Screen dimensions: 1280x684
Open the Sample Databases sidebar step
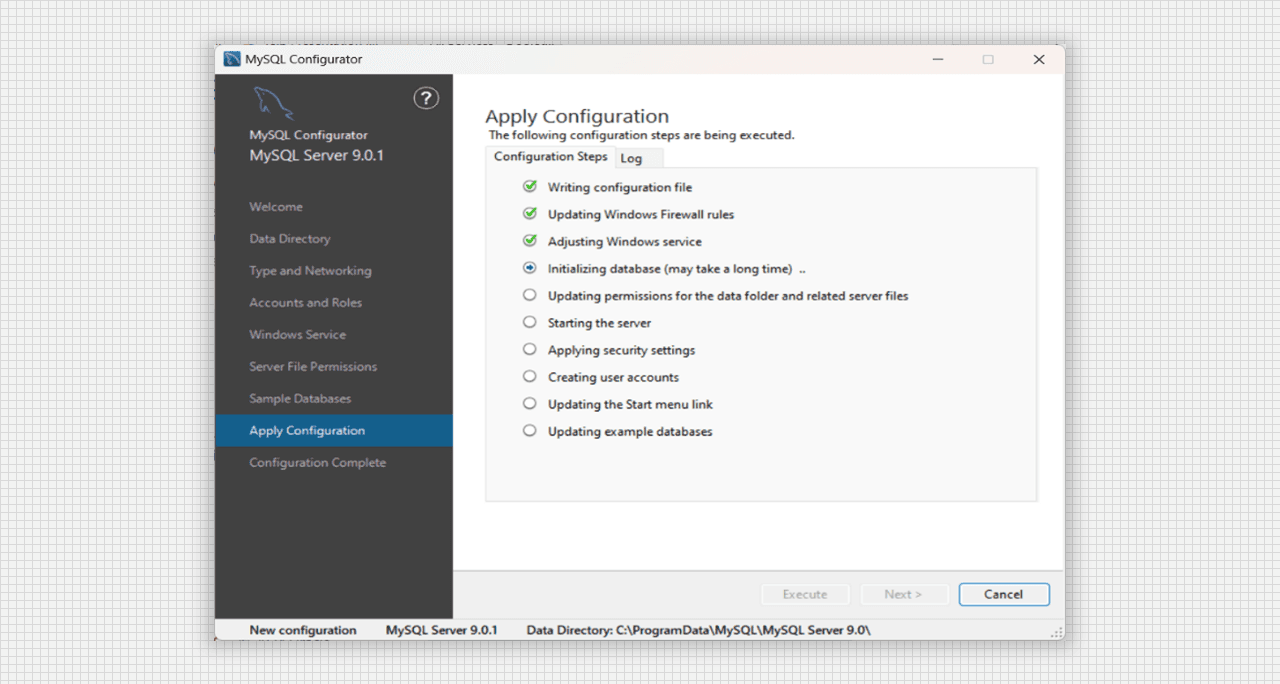pyautogui.click(x=300, y=399)
